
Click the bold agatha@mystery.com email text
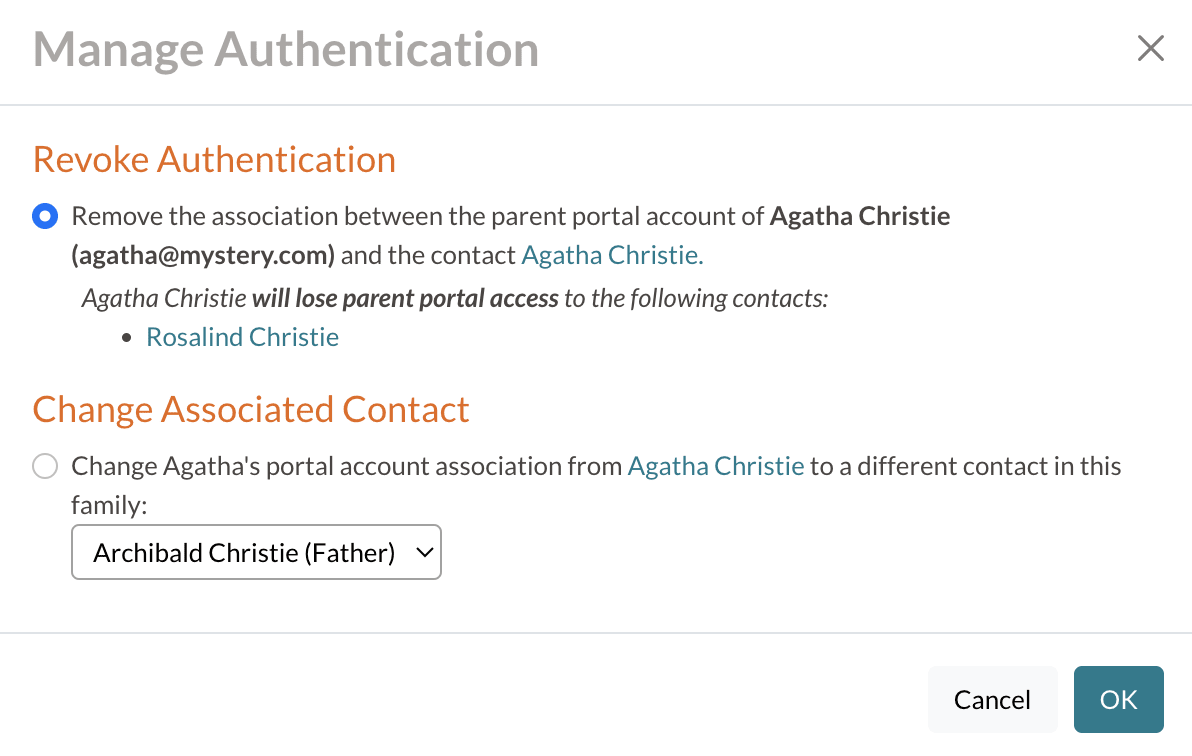tap(203, 255)
